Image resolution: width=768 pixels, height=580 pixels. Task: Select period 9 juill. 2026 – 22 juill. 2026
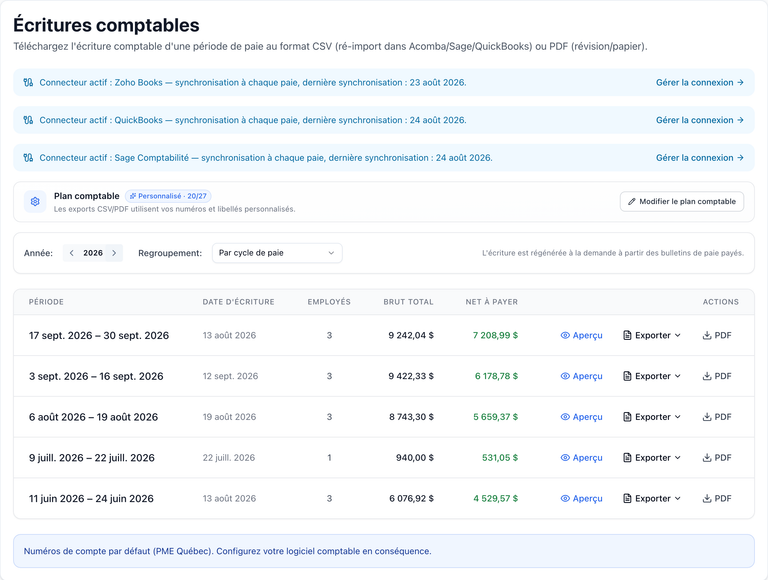click(92, 458)
